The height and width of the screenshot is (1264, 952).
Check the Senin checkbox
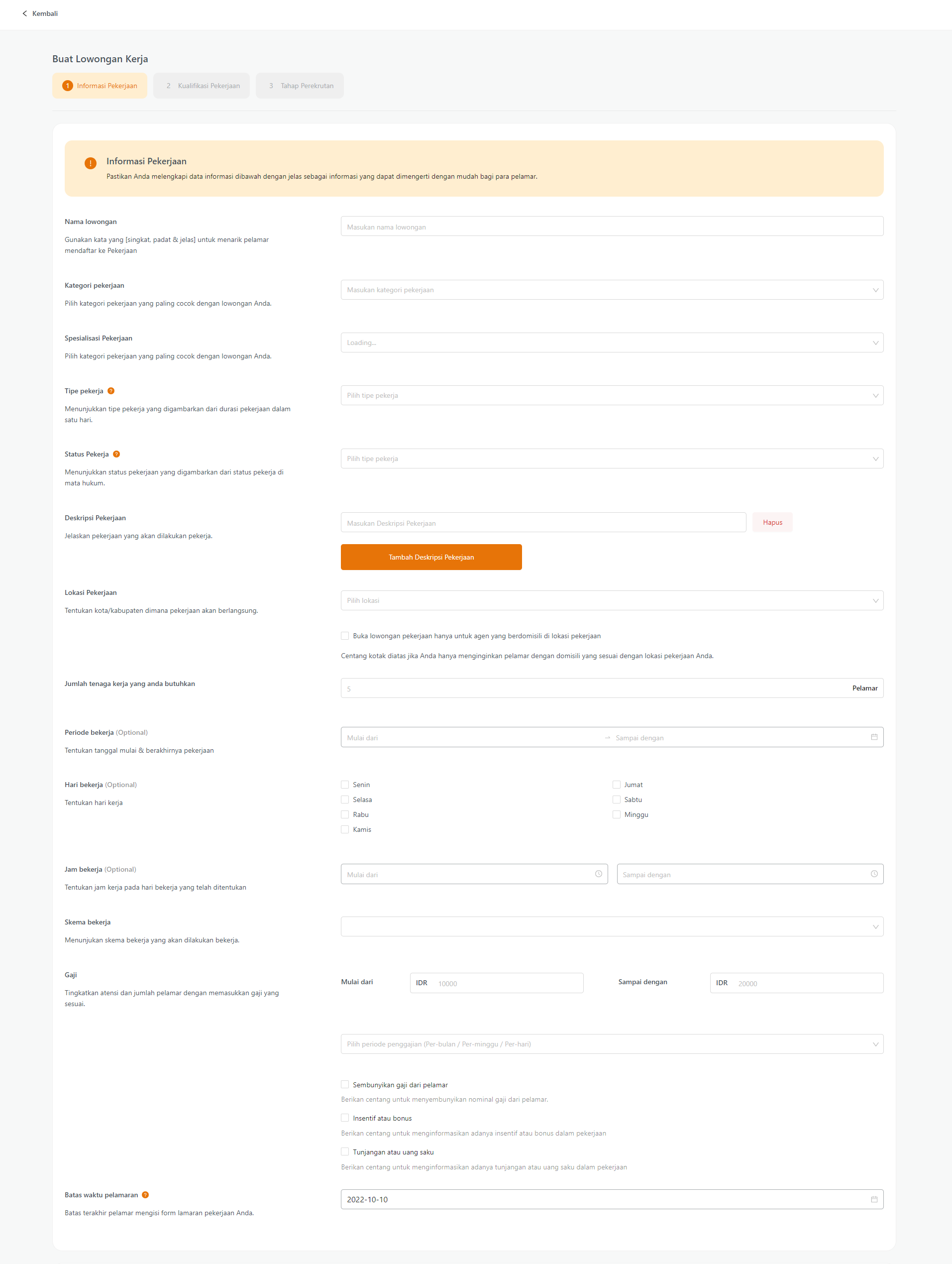(345, 785)
